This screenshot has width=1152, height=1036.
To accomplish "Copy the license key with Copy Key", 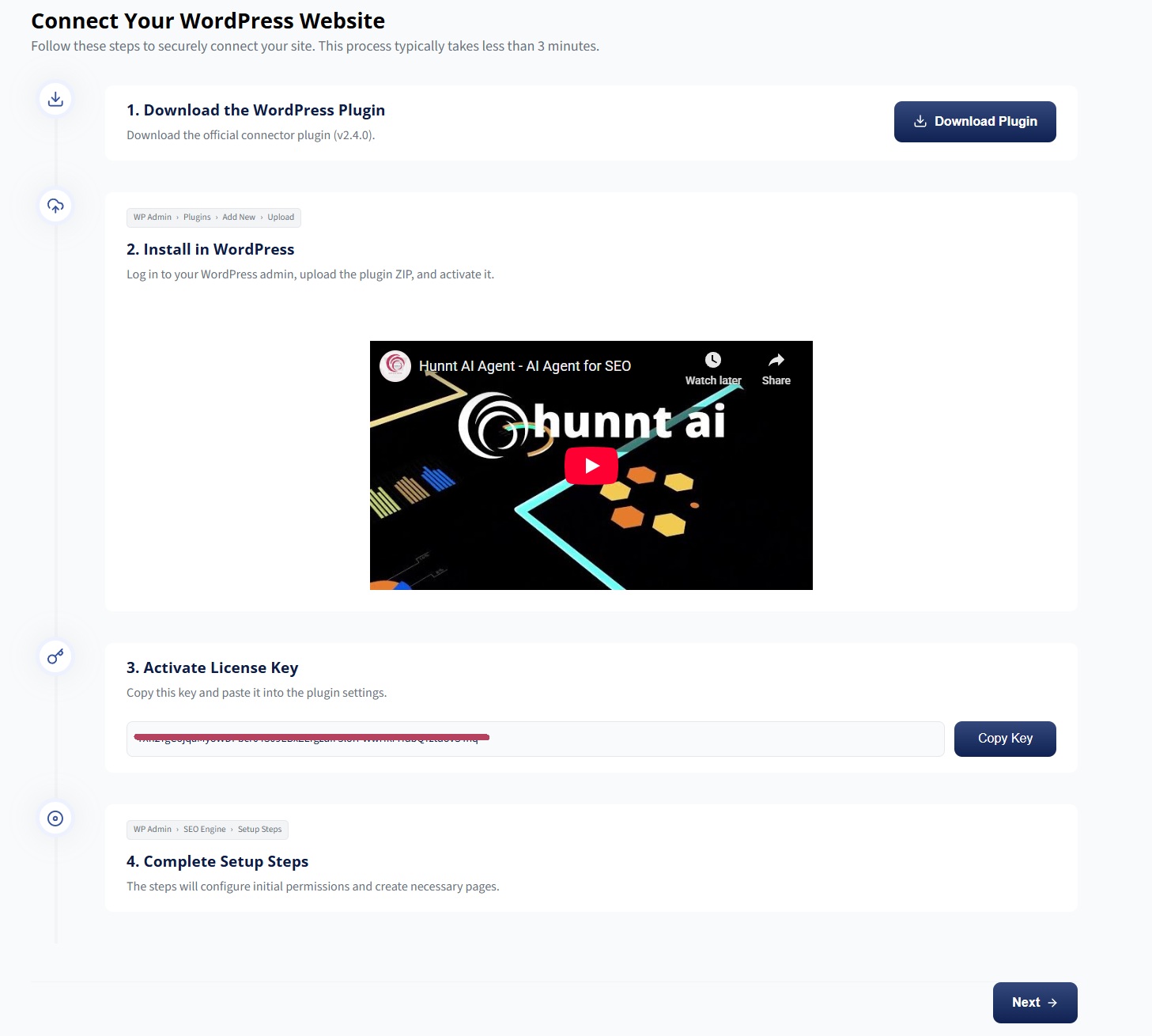I will [x=1005, y=739].
